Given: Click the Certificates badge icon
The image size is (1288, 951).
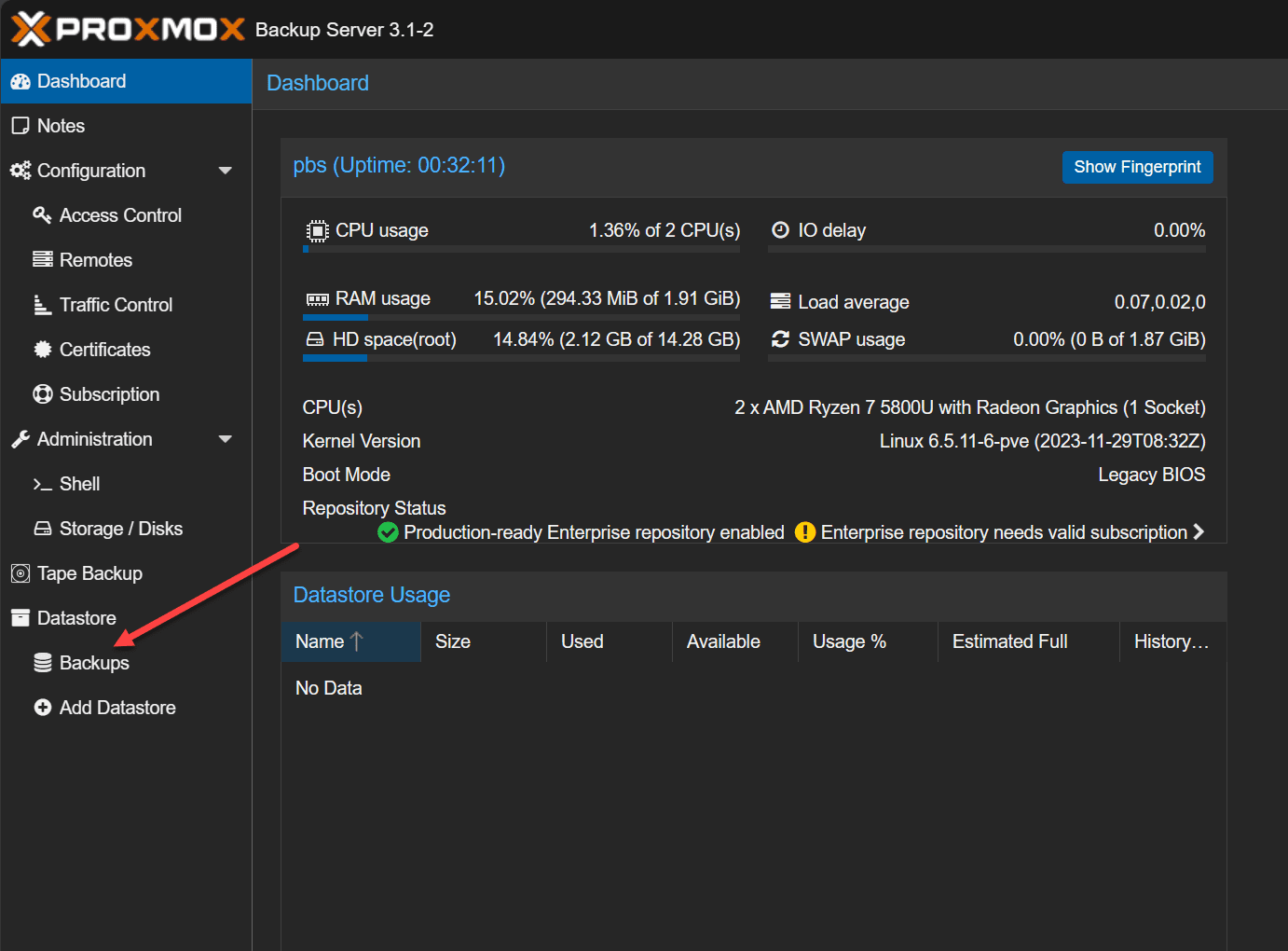Looking at the screenshot, I should pos(43,350).
